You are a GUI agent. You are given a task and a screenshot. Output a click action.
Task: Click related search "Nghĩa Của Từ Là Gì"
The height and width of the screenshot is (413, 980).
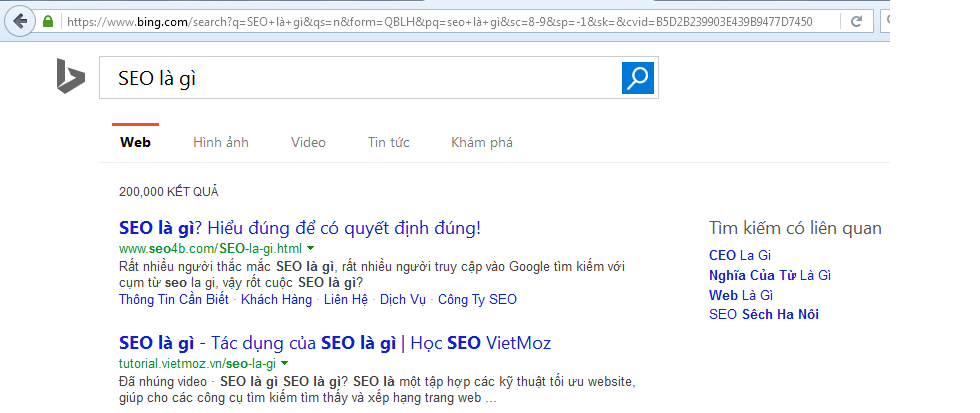click(770, 276)
